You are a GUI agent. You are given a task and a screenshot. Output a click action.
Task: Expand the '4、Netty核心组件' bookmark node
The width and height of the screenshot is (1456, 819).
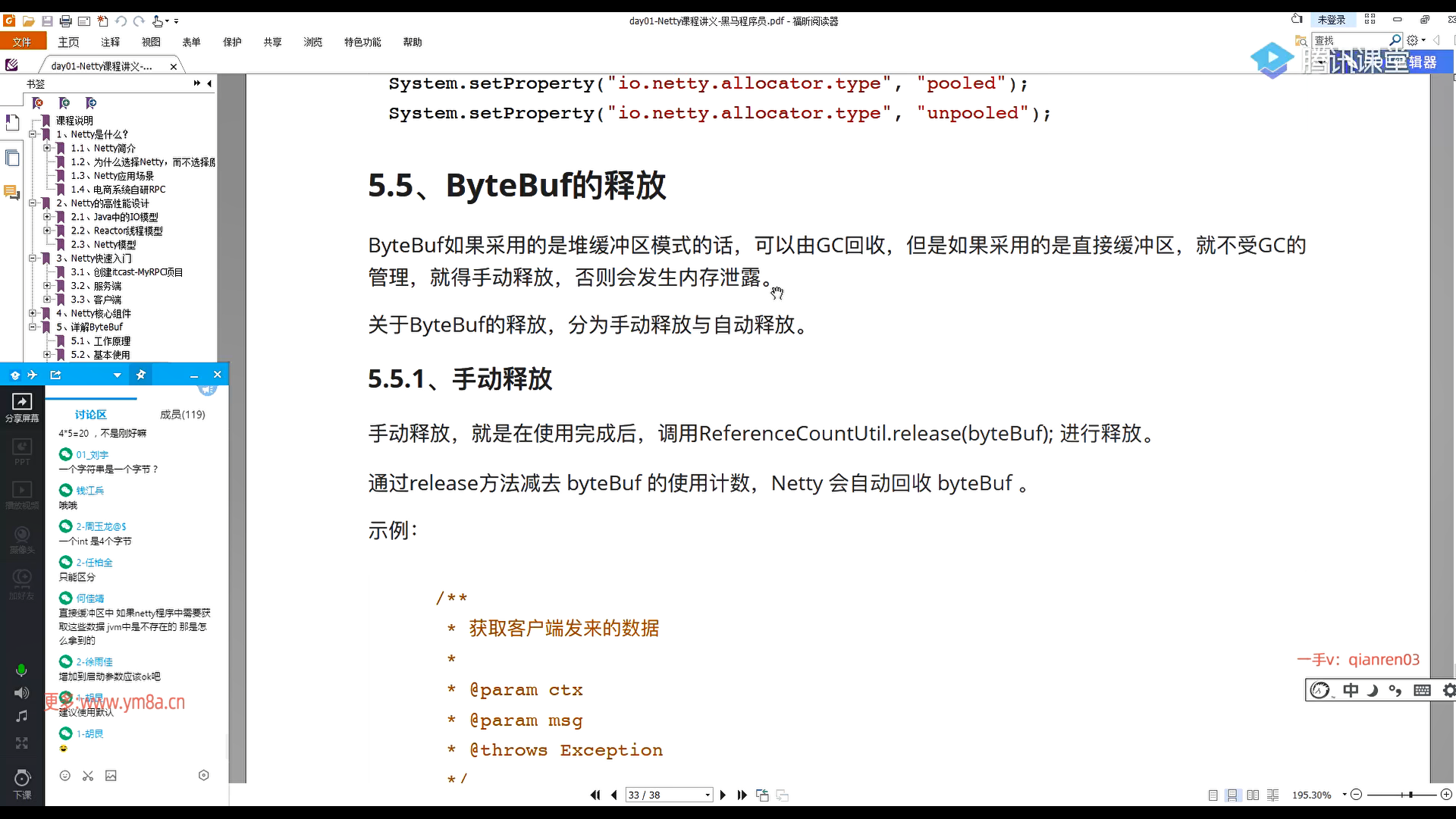point(33,313)
